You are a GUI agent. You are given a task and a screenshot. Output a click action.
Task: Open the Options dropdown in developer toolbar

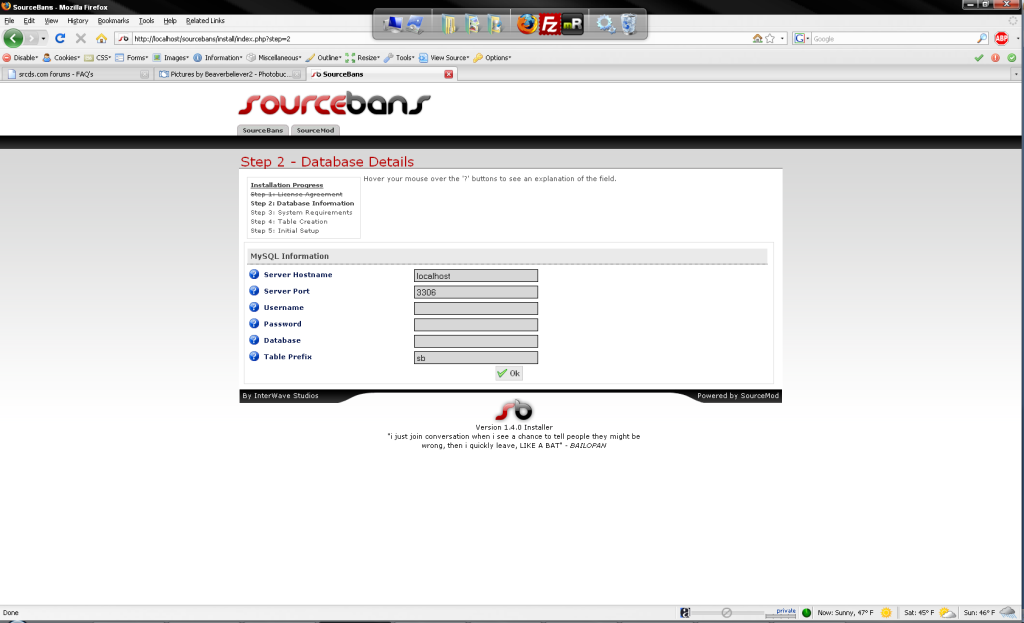click(492, 57)
